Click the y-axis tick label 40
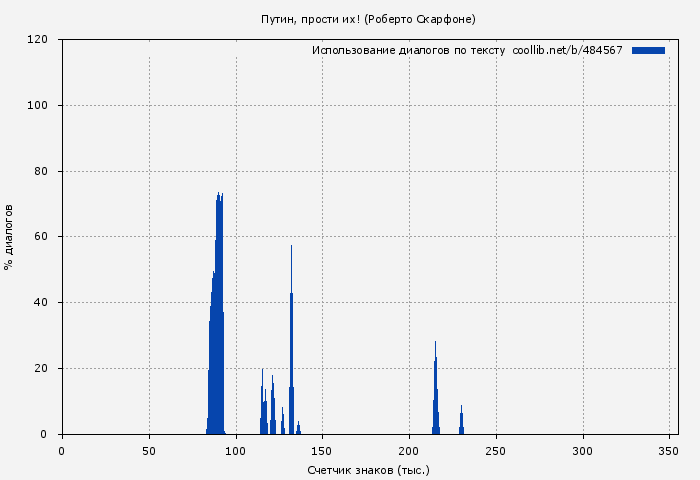700x480 pixels. [x=42, y=303]
